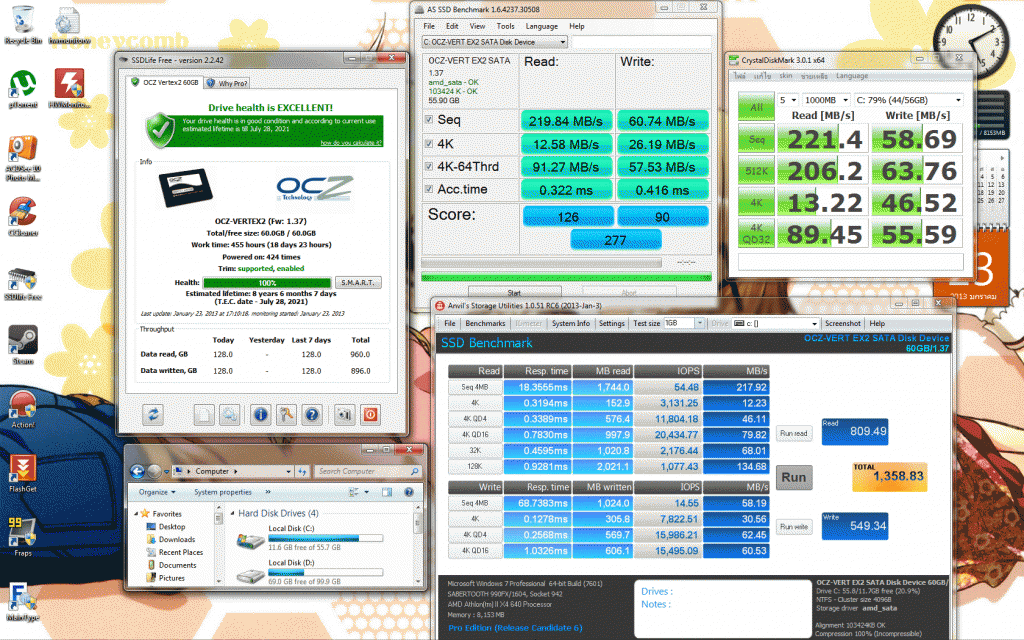Click the blank page icon in SSDLife toolbar
Screen dimensions: 1024x640
(204, 414)
